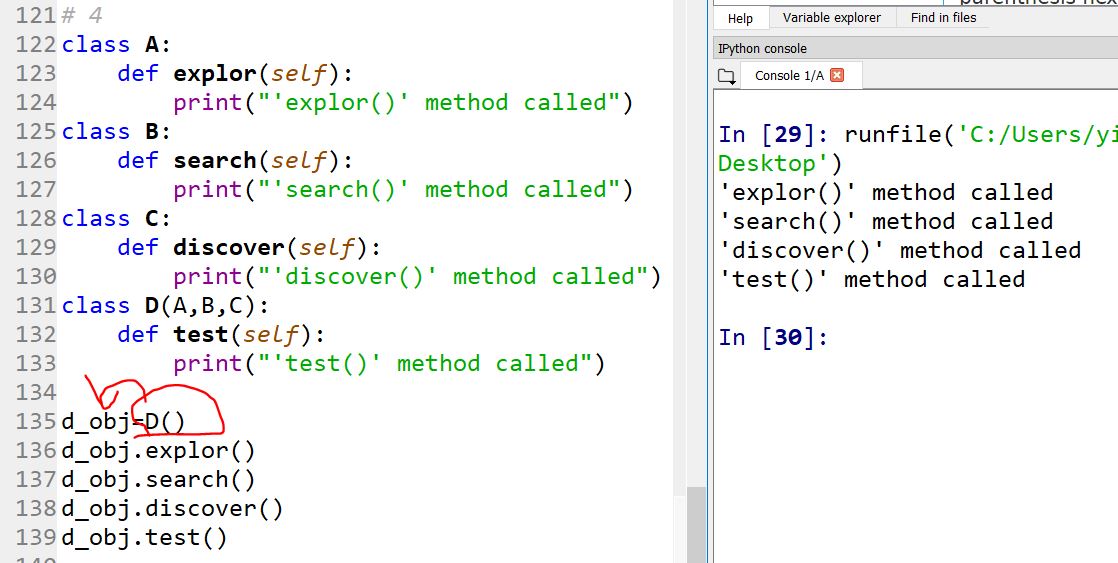
Task: Click the '# 4' comment line
Action: pyautogui.click(x=82, y=16)
